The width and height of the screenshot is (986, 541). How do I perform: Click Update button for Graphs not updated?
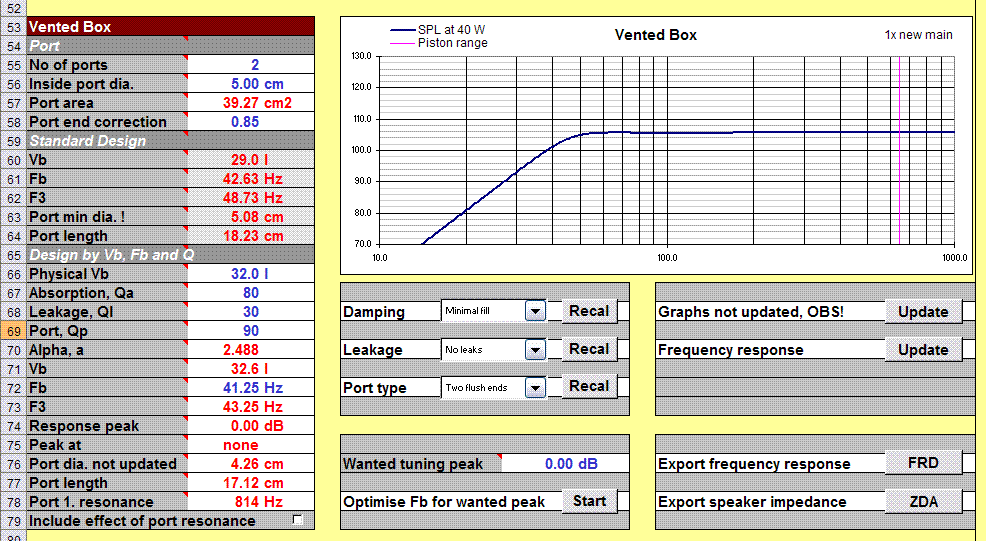click(923, 312)
